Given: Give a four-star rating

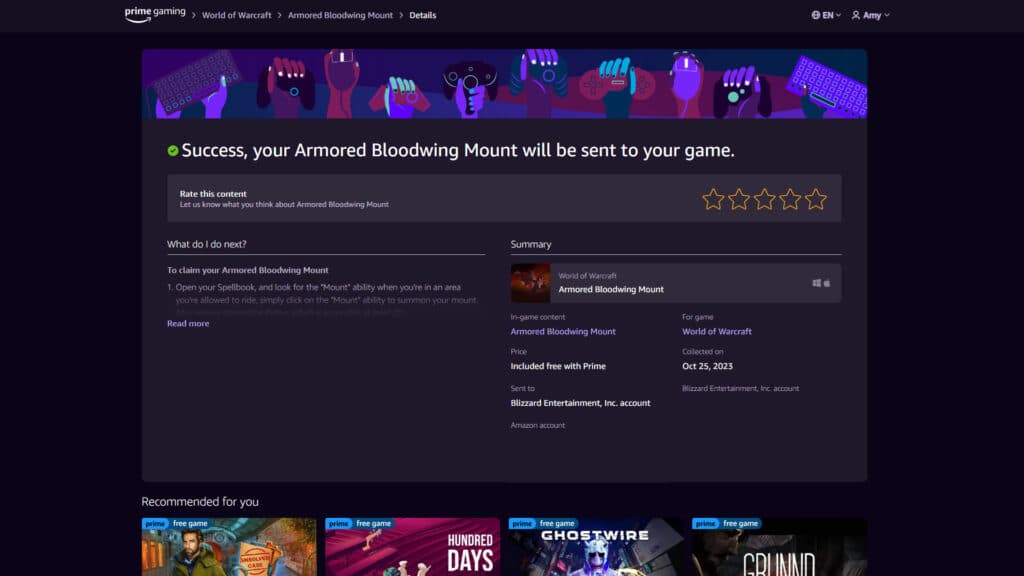Looking at the screenshot, I should [790, 199].
